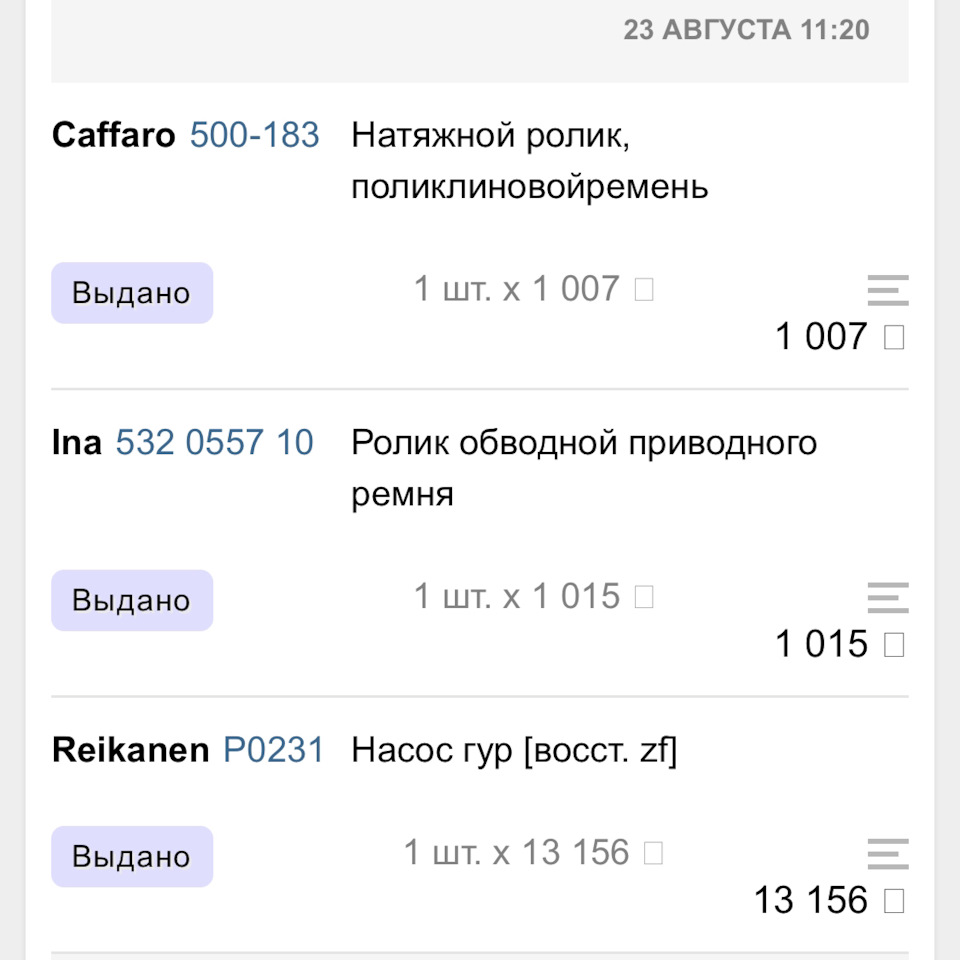Viewport: 960px width, 960px height.
Task: Follow the P0231 part number link
Action: 273,750
